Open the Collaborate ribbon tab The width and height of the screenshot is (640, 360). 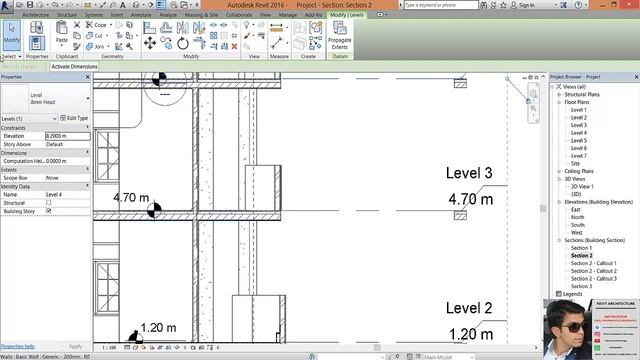click(239, 15)
